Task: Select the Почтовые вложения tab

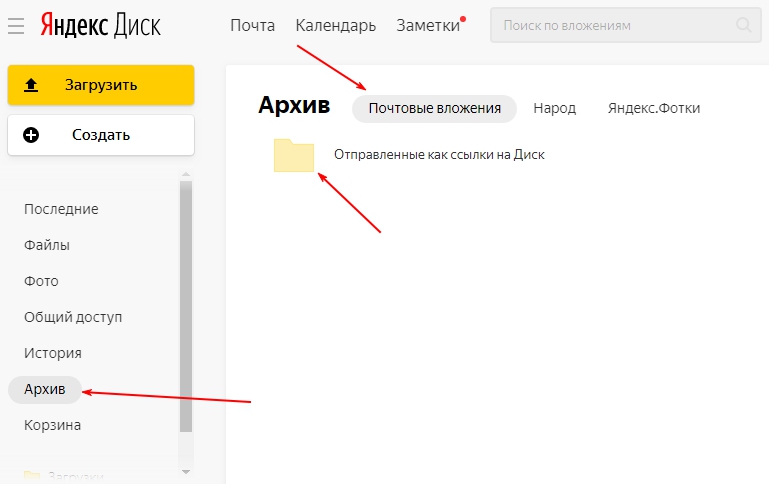Action: pos(435,108)
